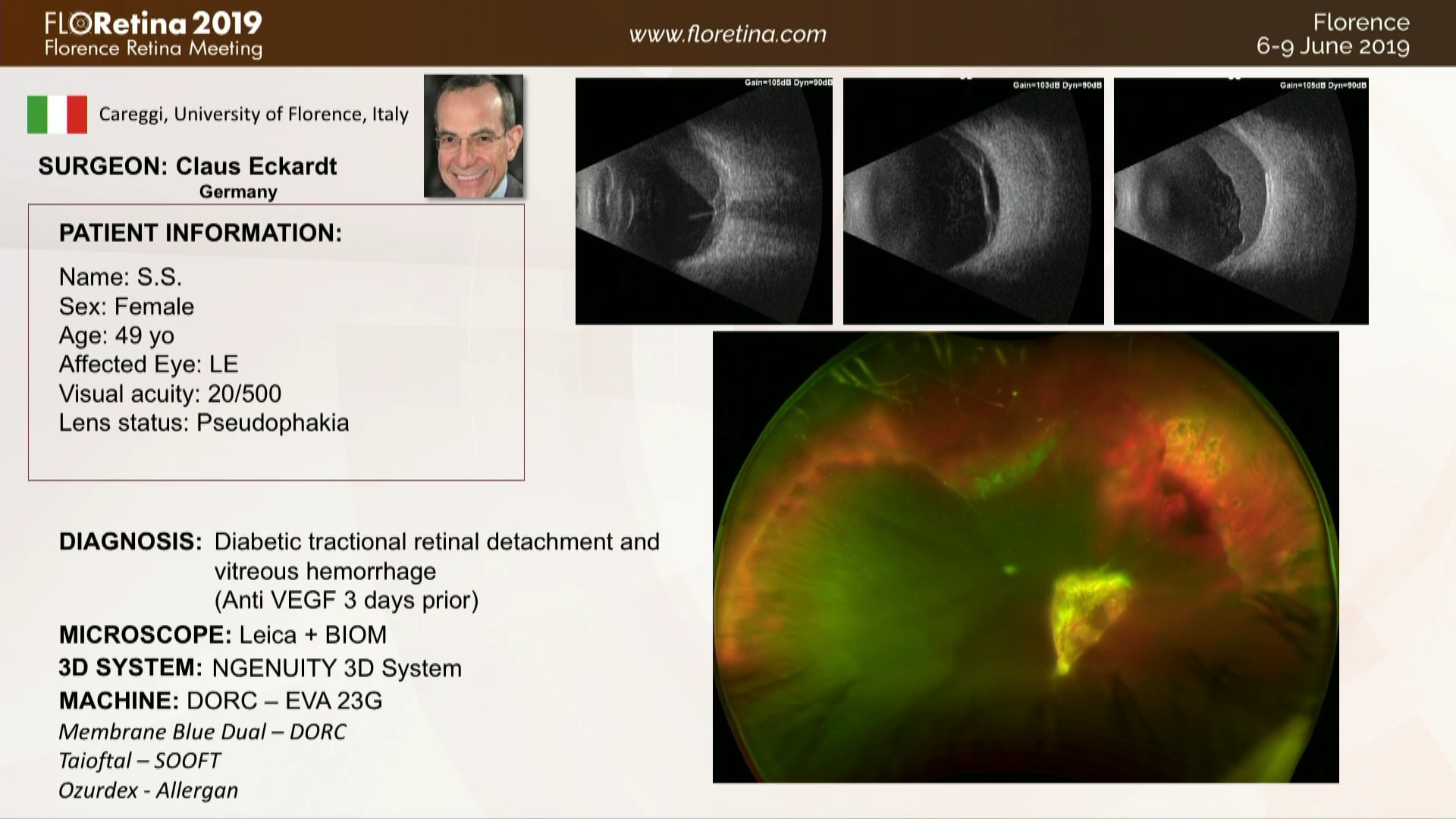This screenshot has width=1456, height=819.
Task: Click the 'vitreous hemorrhage' line
Action: (x=325, y=571)
